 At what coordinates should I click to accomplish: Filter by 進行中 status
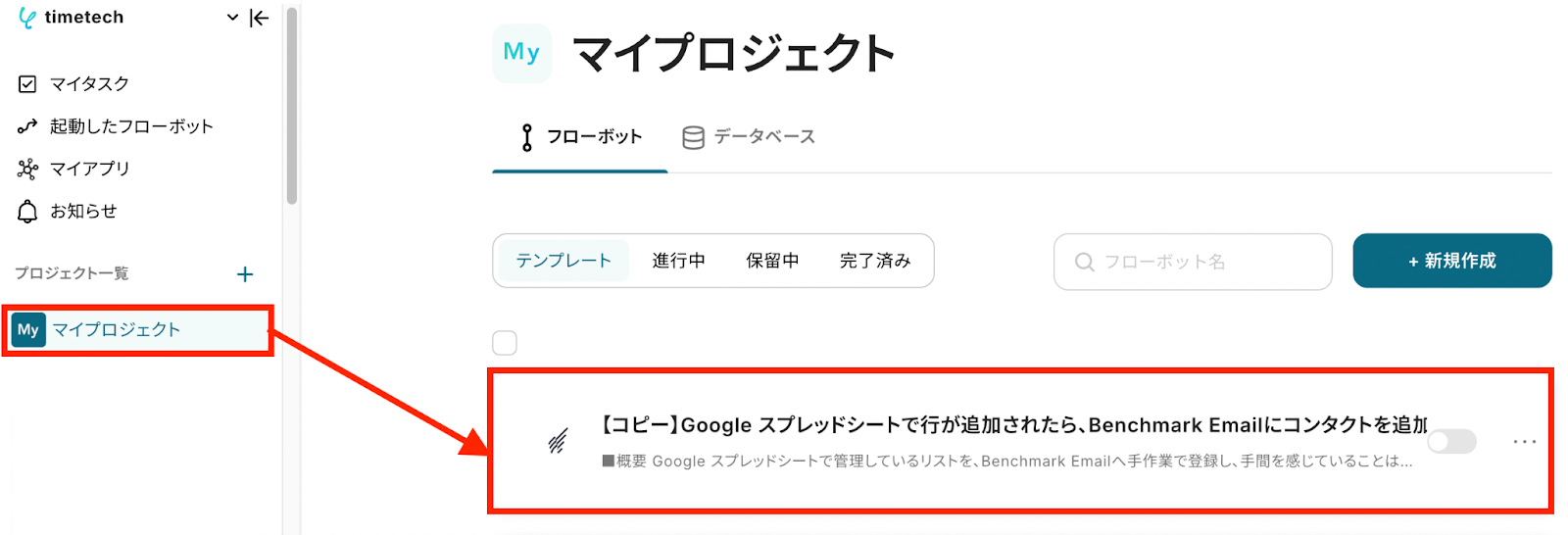[x=678, y=261]
